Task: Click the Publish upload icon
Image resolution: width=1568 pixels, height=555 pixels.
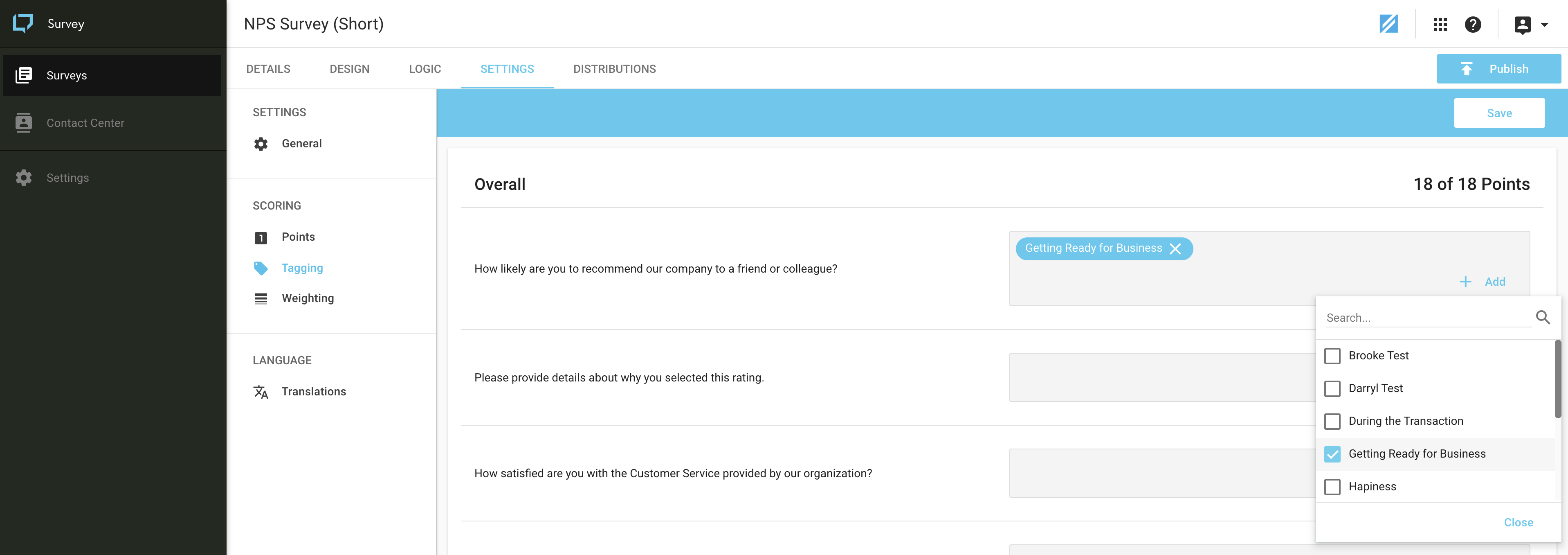Action: (x=1467, y=69)
